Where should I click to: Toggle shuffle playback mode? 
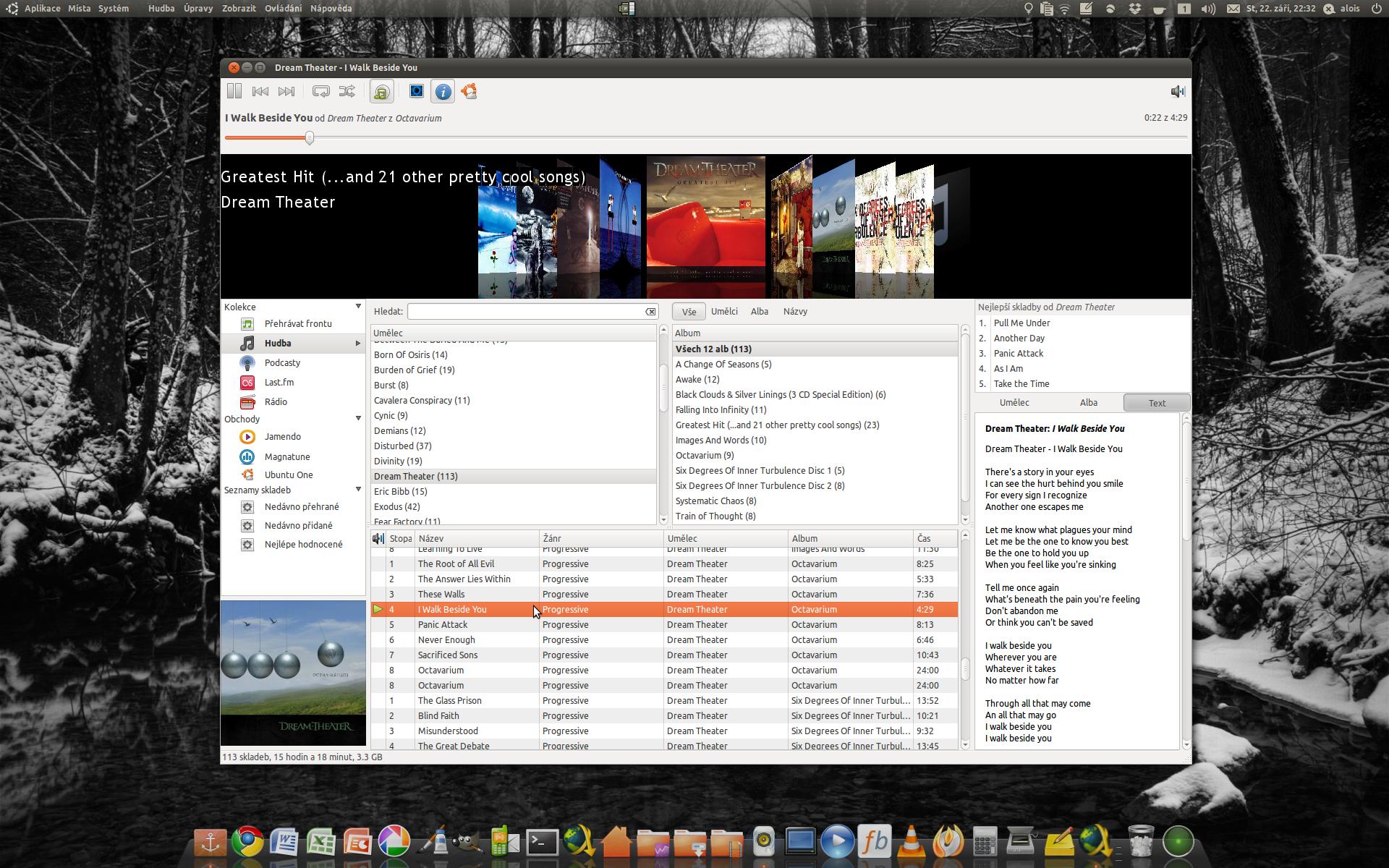coord(347,91)
